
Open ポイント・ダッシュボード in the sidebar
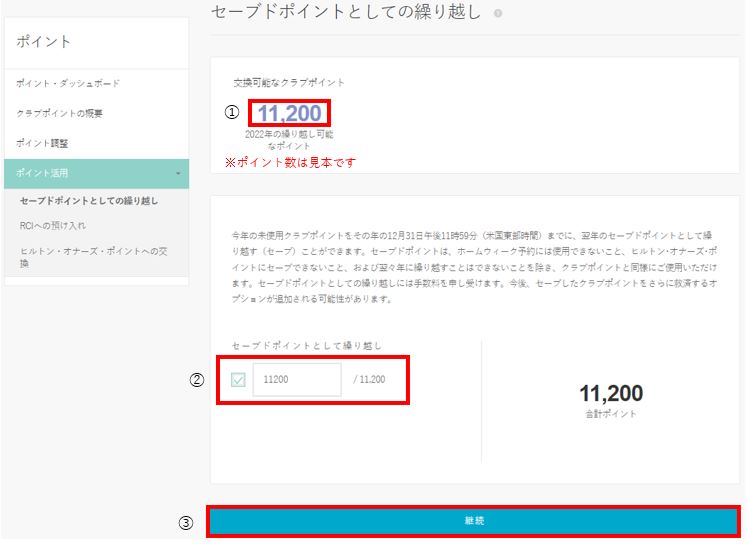coord(68,83)
